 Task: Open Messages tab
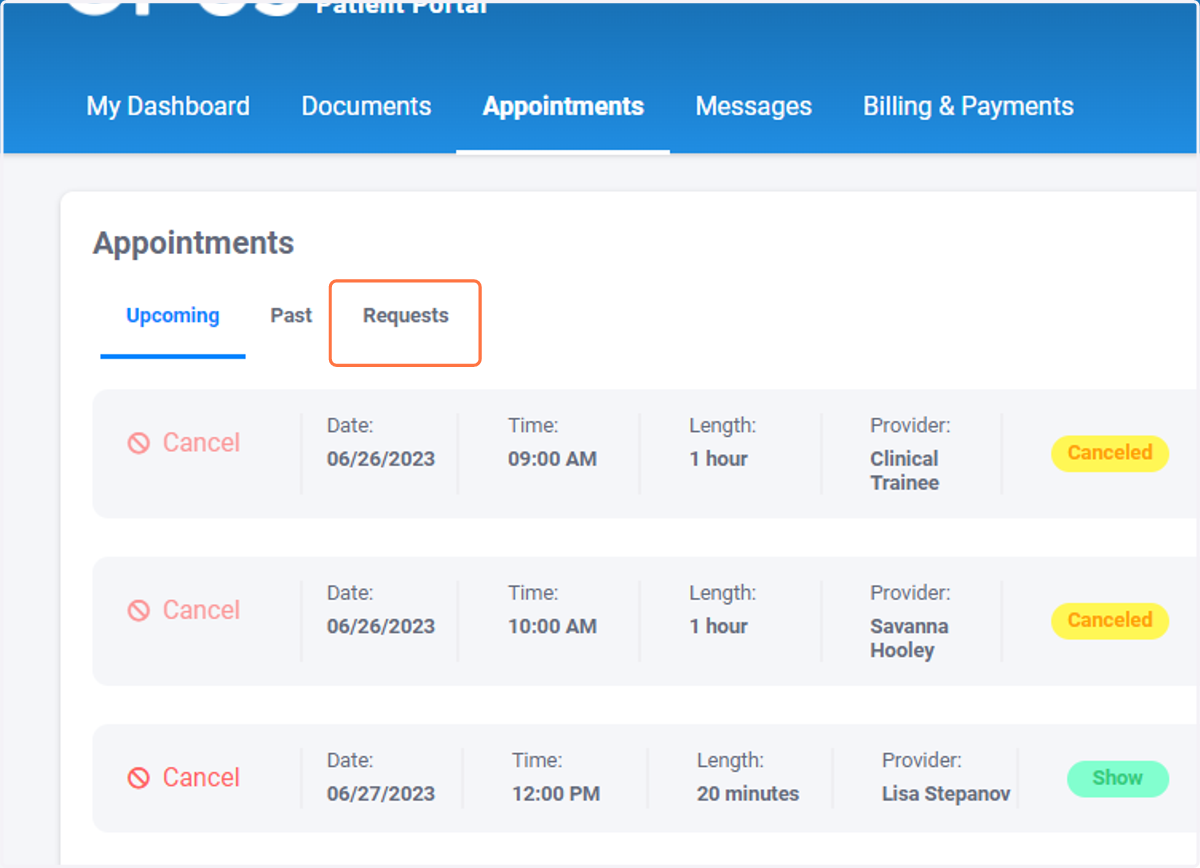754,106
